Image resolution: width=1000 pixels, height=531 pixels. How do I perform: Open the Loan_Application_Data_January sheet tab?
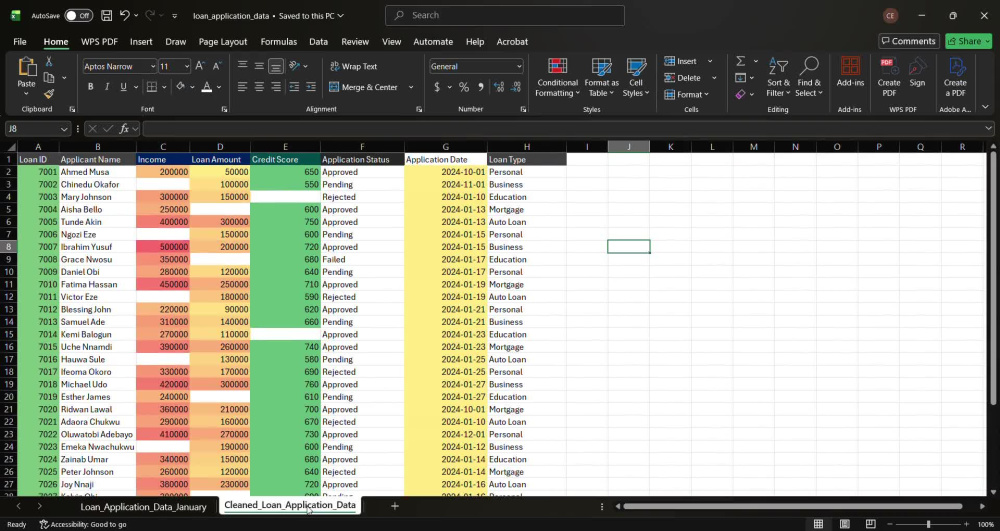pos(143,506)
